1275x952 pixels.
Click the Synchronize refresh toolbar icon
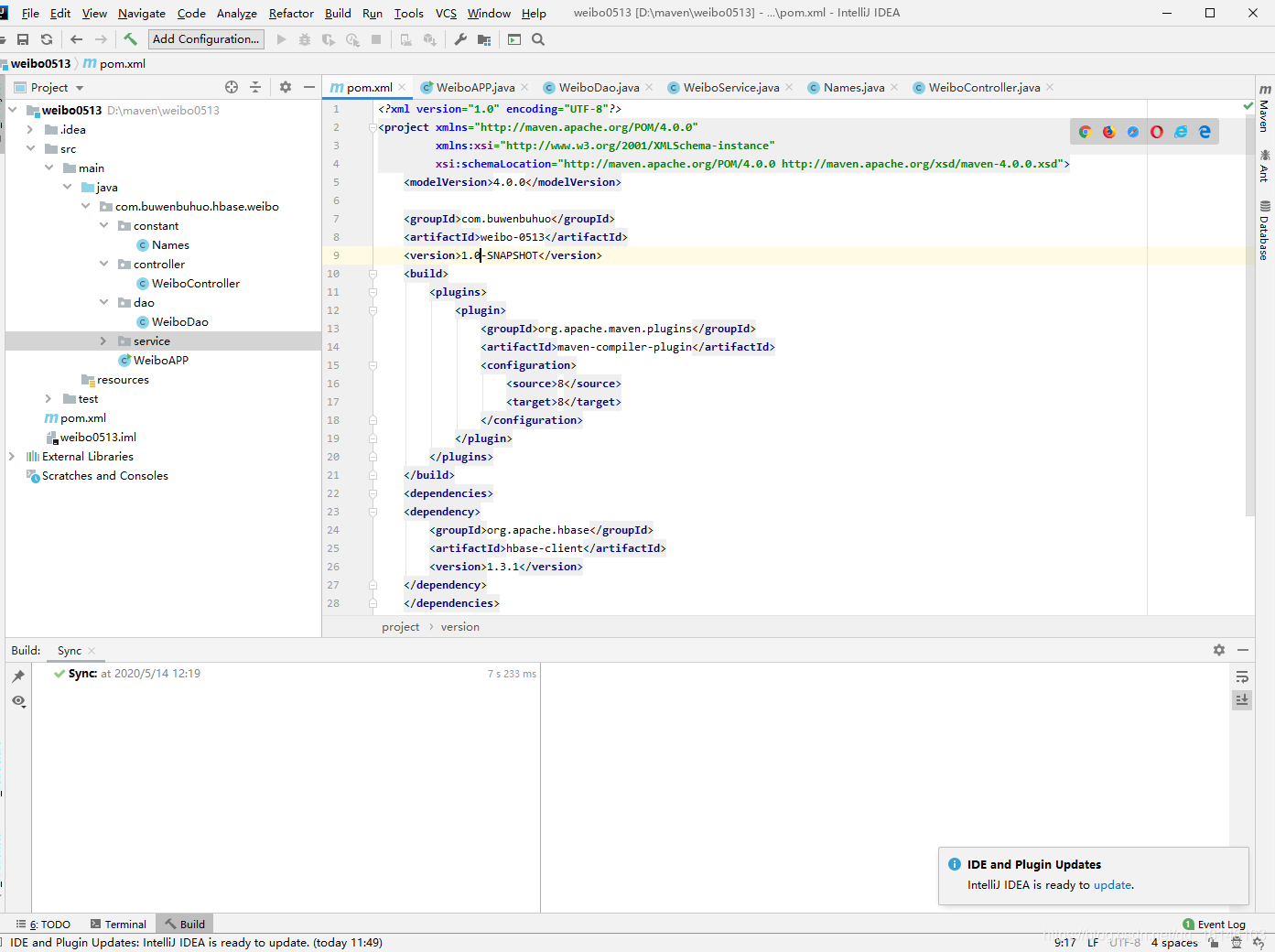47,39
